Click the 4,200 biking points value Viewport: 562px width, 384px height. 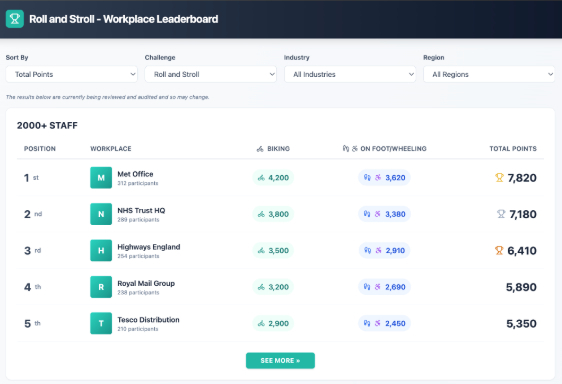coord(278,177)
